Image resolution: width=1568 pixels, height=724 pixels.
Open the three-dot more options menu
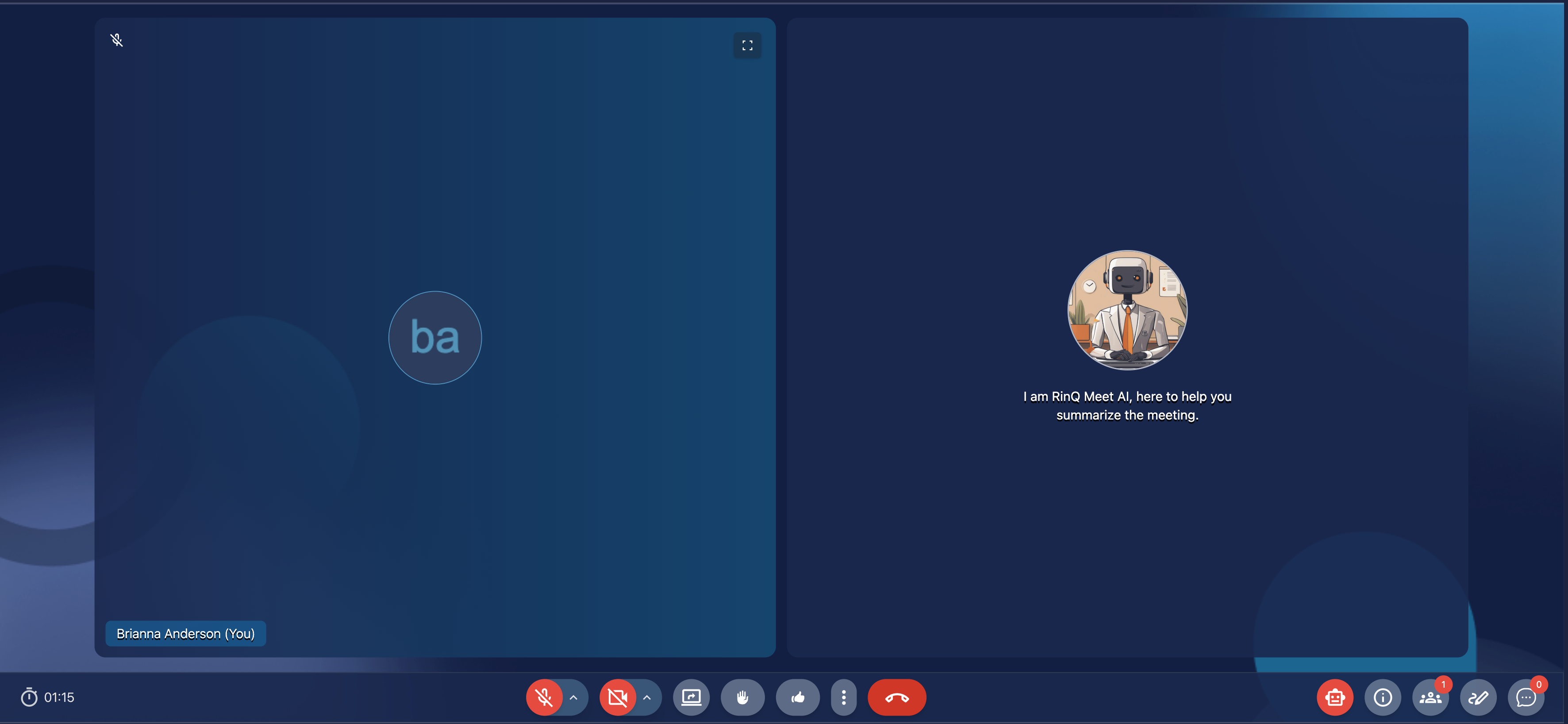click(843, 697)
